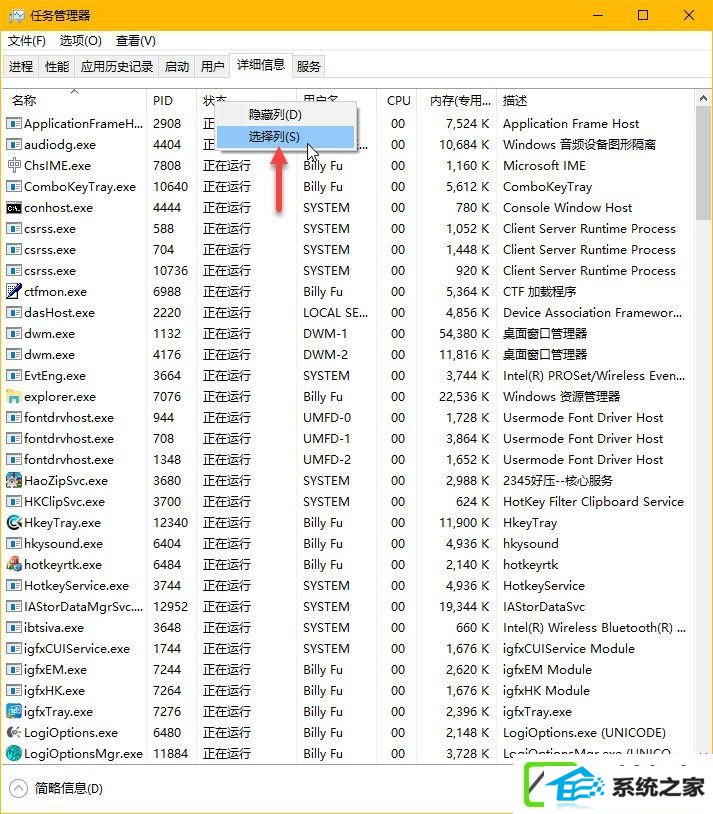Click the dasHost.exe process icon
This screenshot has width=713, height=814.
click(x=14, y=313)
